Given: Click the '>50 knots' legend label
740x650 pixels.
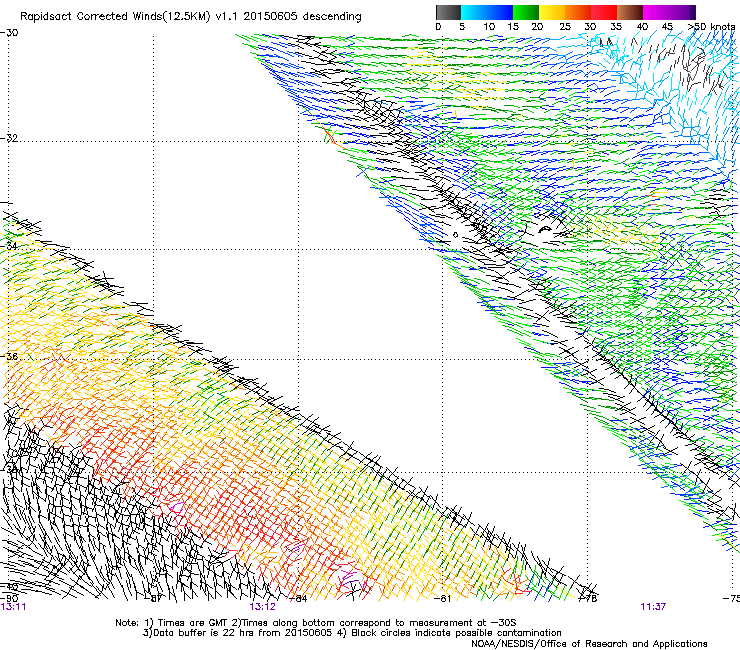Looking at the screenshot, I should point(711,27).
